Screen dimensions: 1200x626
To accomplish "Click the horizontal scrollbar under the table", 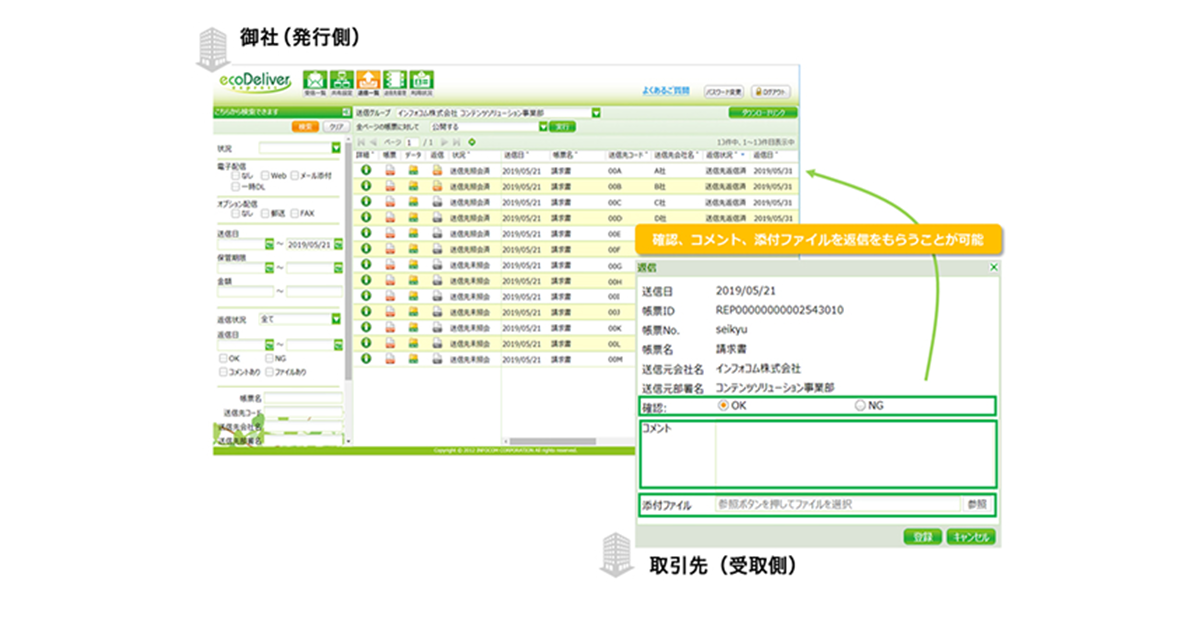I will (x=650, y=441).
